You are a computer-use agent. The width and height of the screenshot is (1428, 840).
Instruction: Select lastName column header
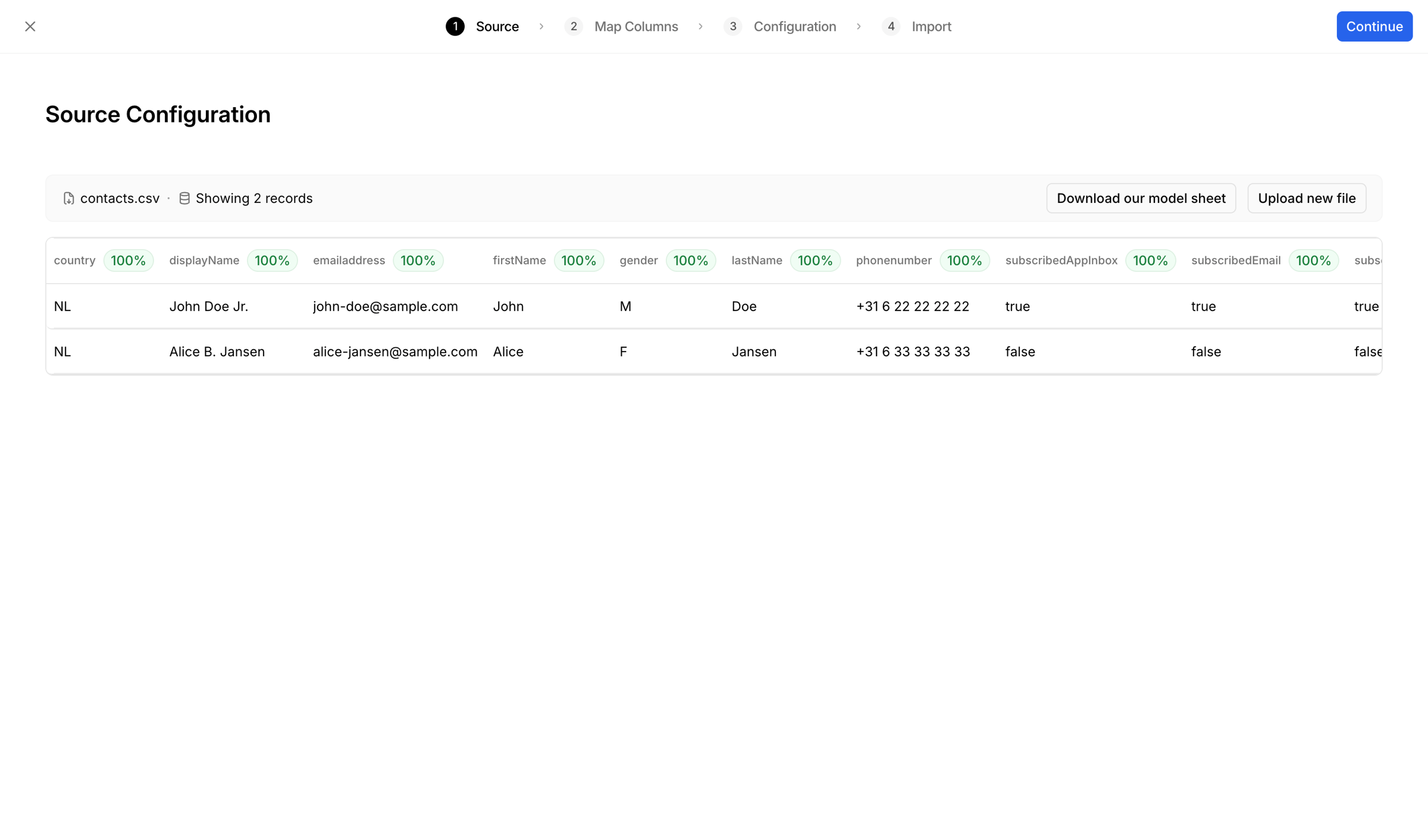(x=757, y=261)
